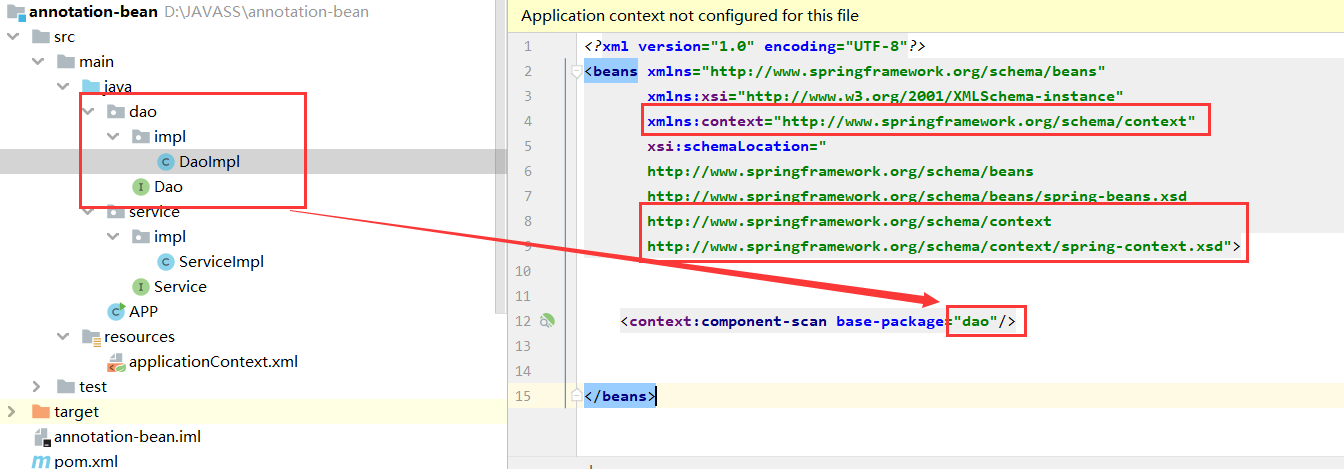This screenshot has height=469, width=1344.
Task: Click the src folder icon
Action: click(40, 37)
